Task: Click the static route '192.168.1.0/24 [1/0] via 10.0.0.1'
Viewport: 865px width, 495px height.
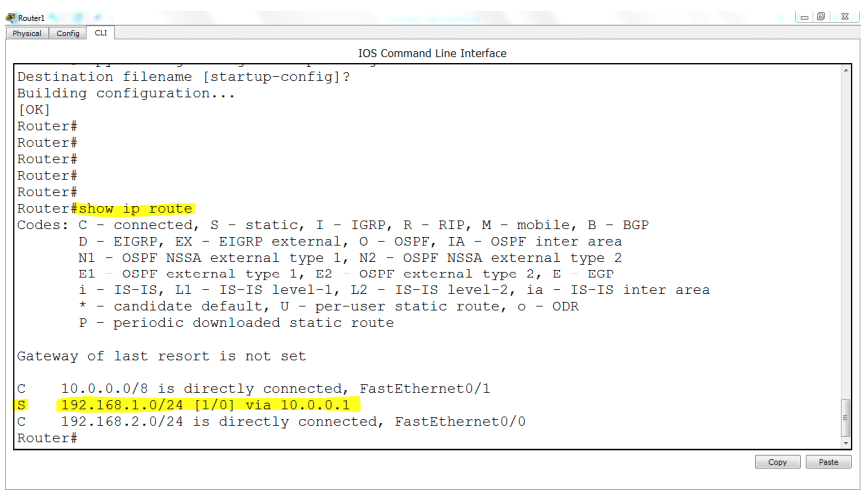Action: pyautogui.click(x=205, y=405)
